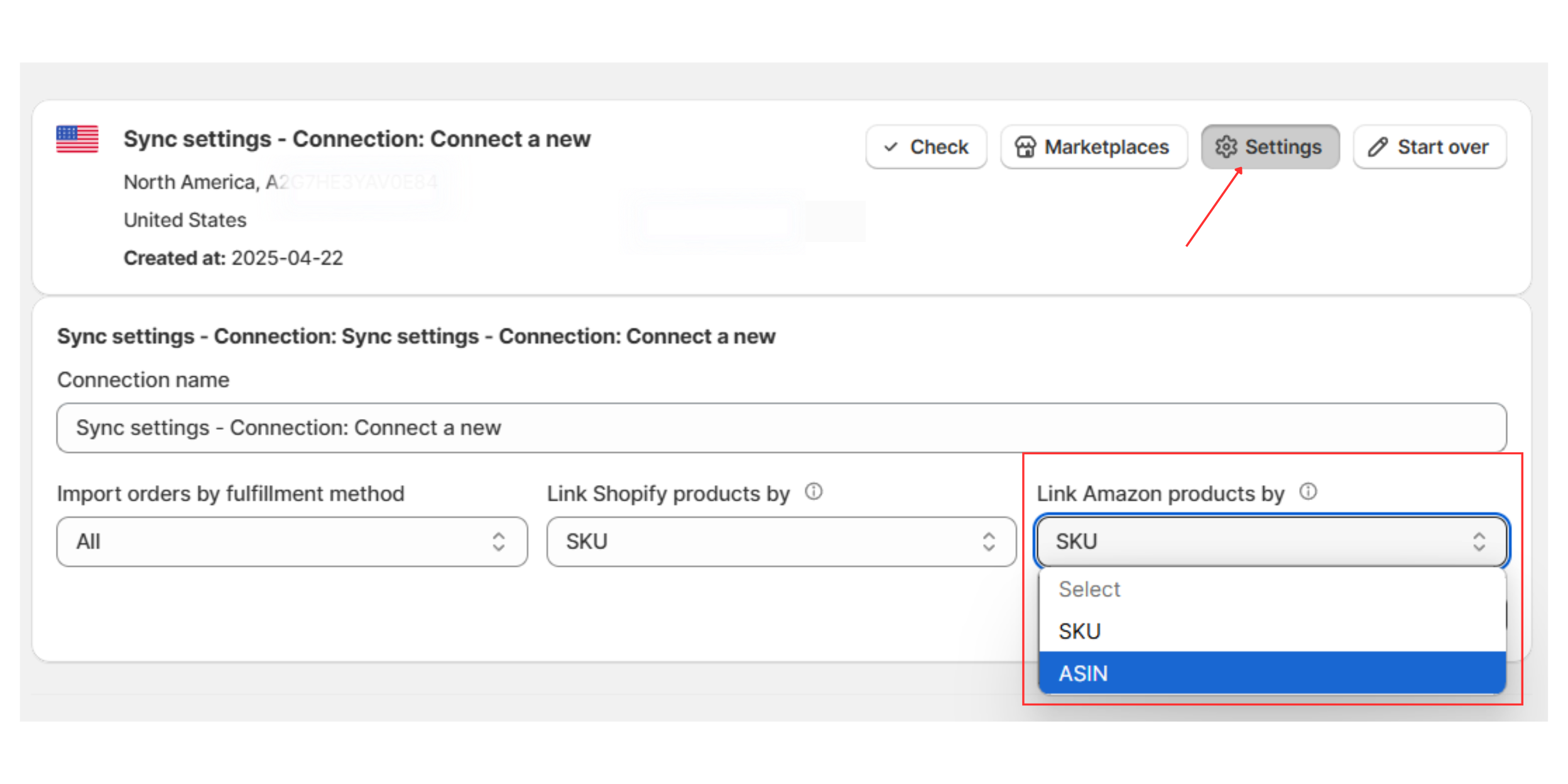Viewport: 1568px width, 784px height.
Task: Click the Check button
Action: click(926, 147)
